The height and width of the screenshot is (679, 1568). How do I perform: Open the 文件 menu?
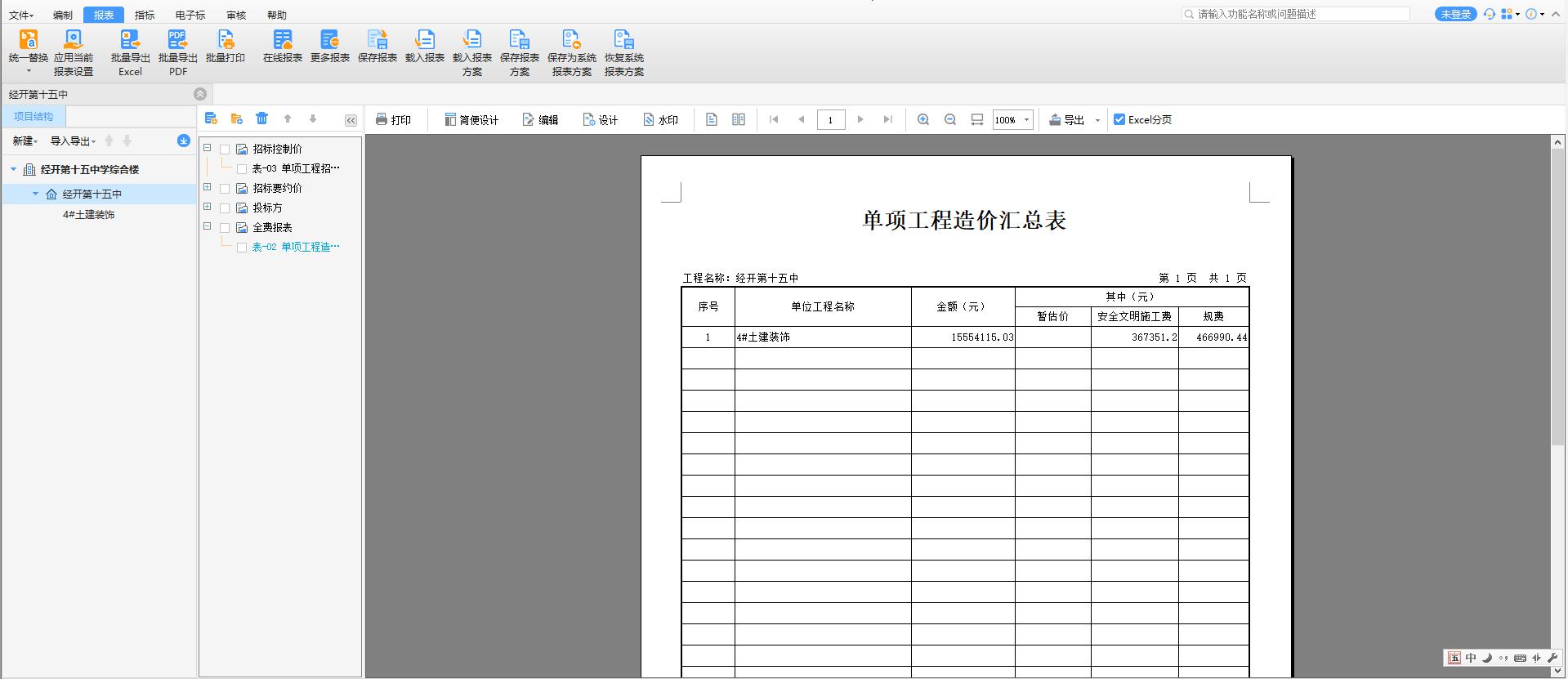tap(21, 15)
